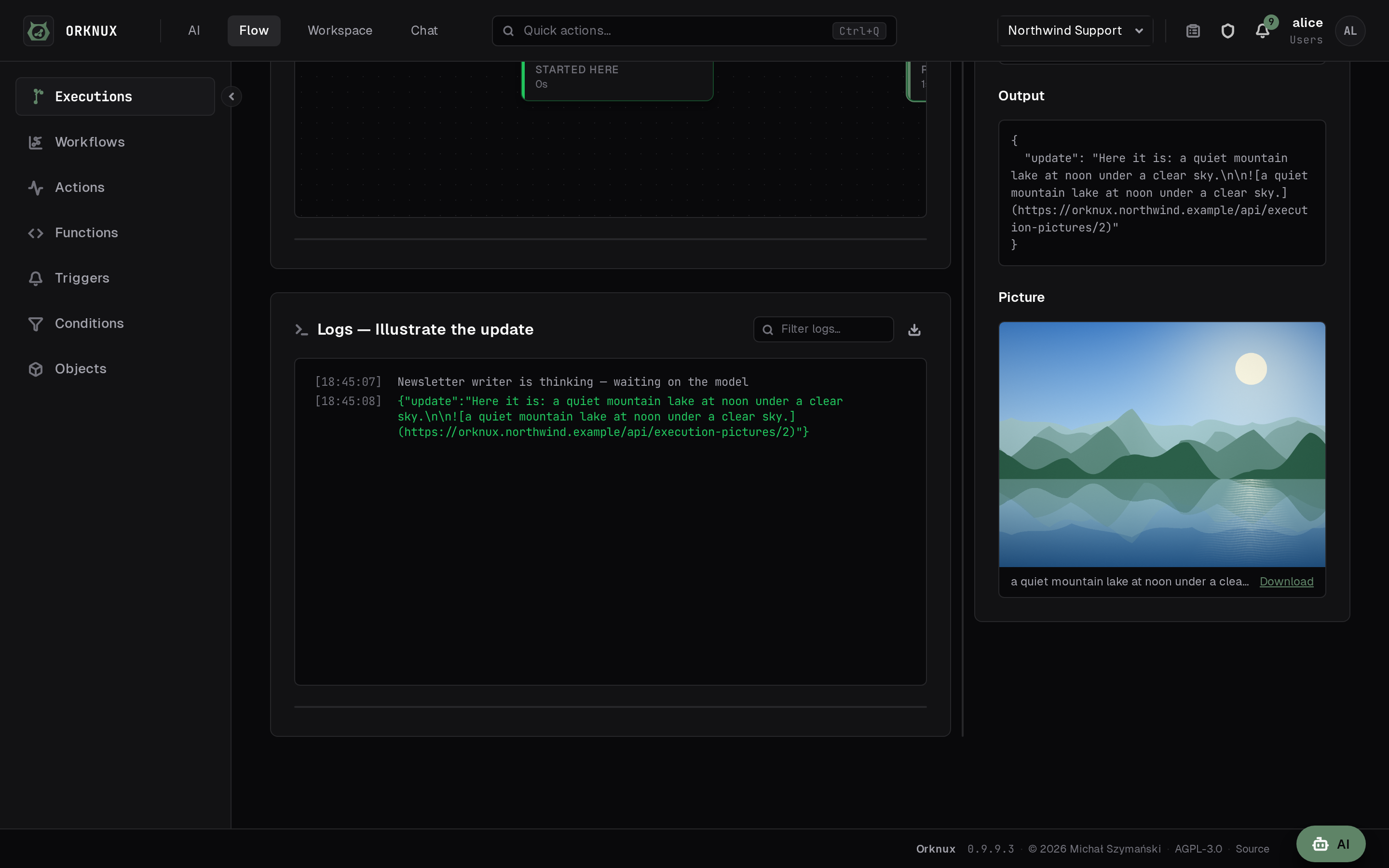Open the mountain lake picture thumbnail
Screen dimensions: 1389x868
pos(1162,444)
